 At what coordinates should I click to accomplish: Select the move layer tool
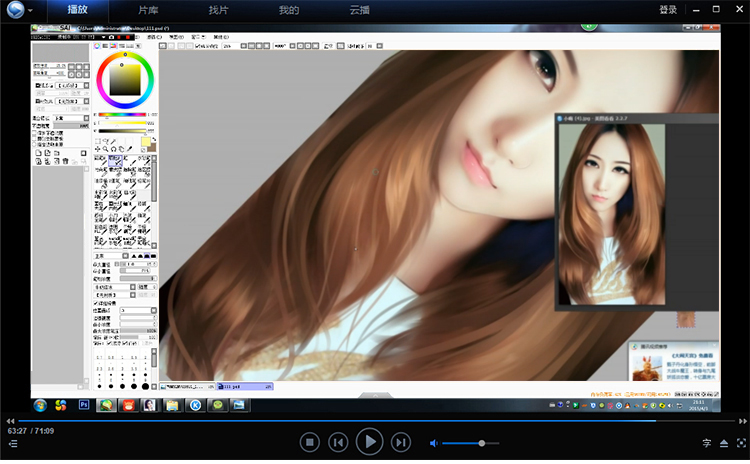[97, 149]
